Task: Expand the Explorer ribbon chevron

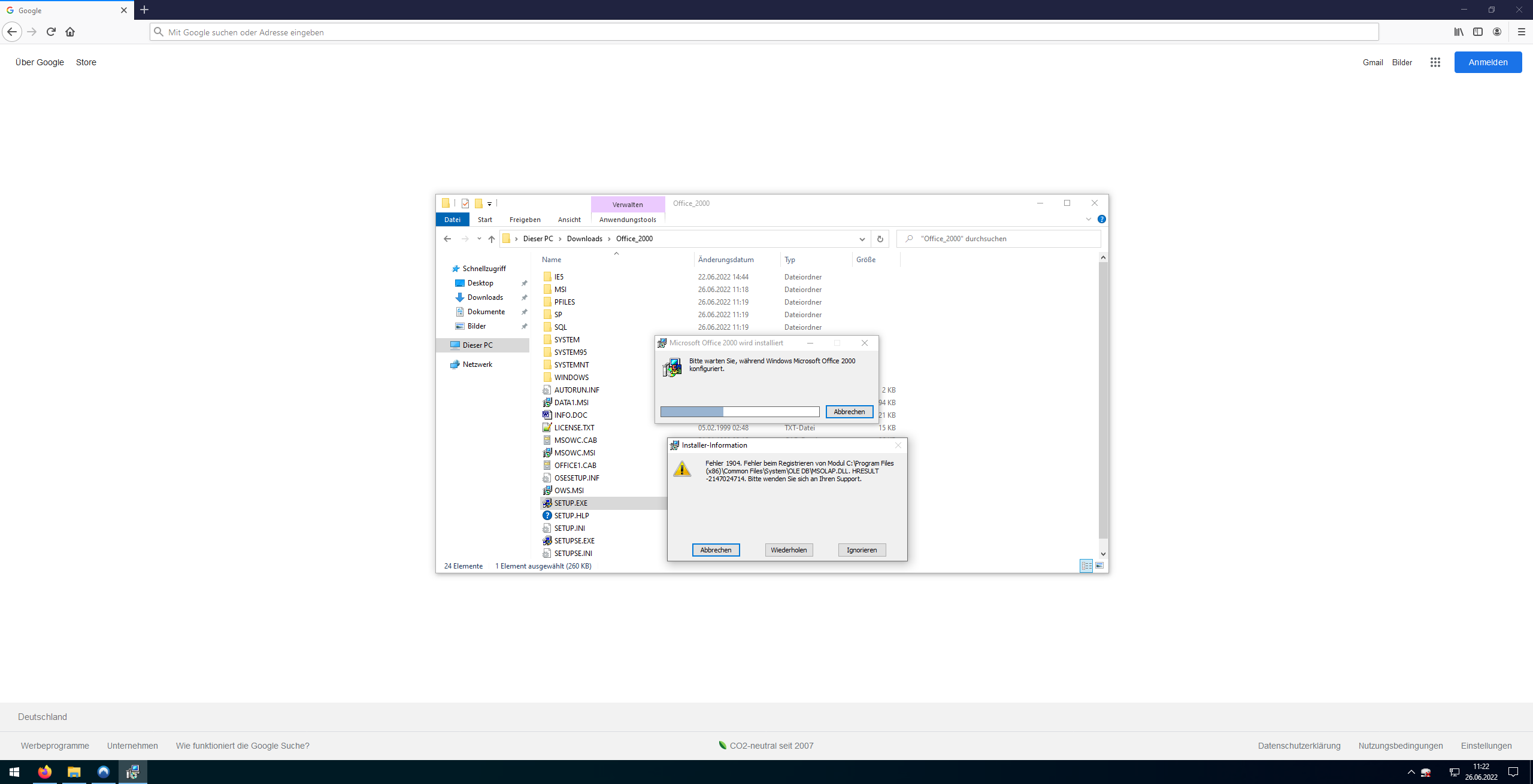Action: [1088, 220]
